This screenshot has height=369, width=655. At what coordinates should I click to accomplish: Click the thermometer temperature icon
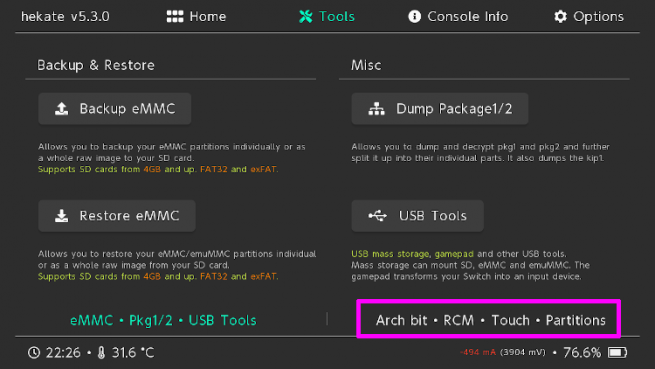click(x=101, y=352)
